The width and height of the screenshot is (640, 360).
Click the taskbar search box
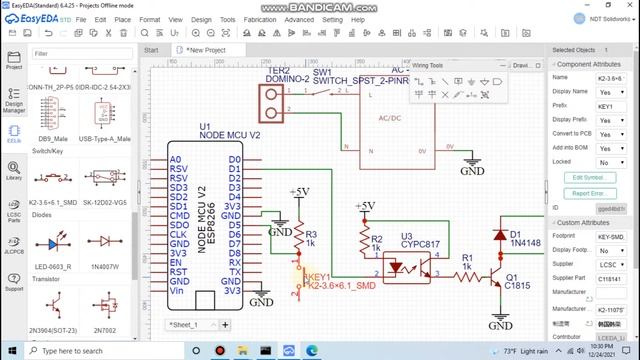[104, 351]
